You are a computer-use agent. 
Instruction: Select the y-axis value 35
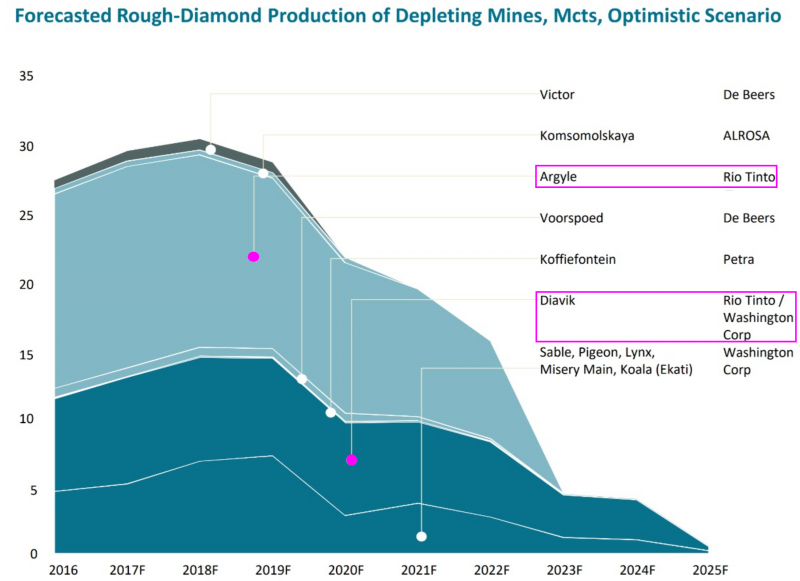click(26, 76)
